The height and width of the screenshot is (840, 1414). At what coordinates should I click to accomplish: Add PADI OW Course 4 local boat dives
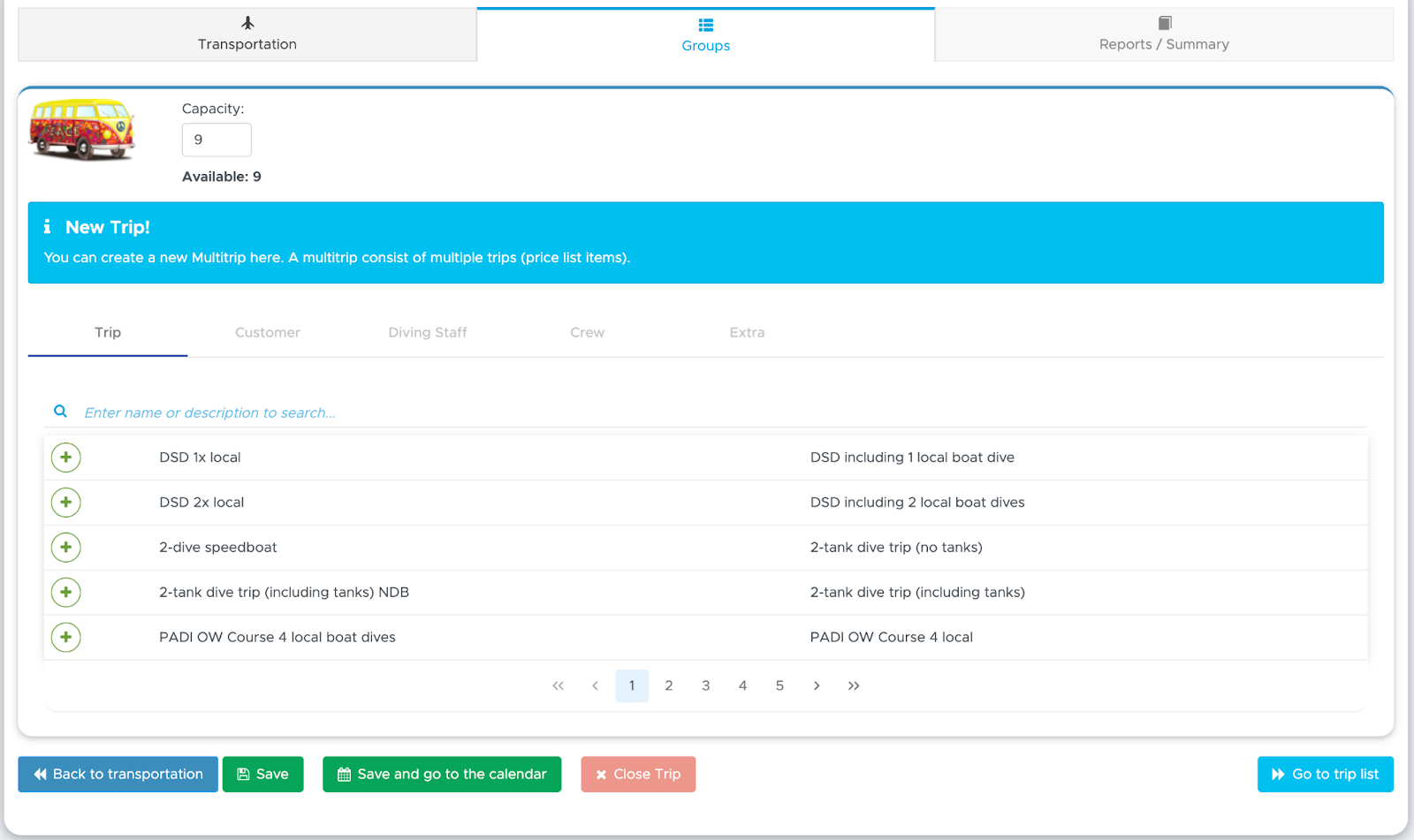click(66, 638)
